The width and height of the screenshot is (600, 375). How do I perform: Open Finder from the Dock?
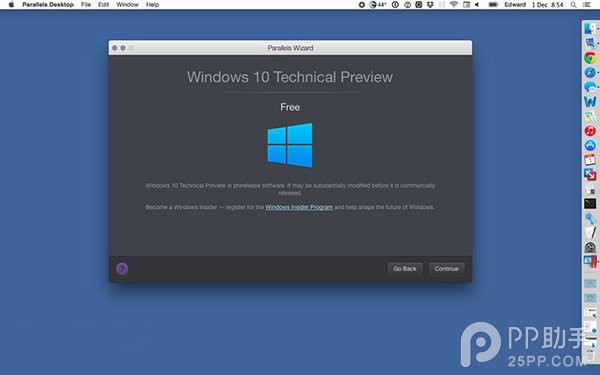coord(590,28)
